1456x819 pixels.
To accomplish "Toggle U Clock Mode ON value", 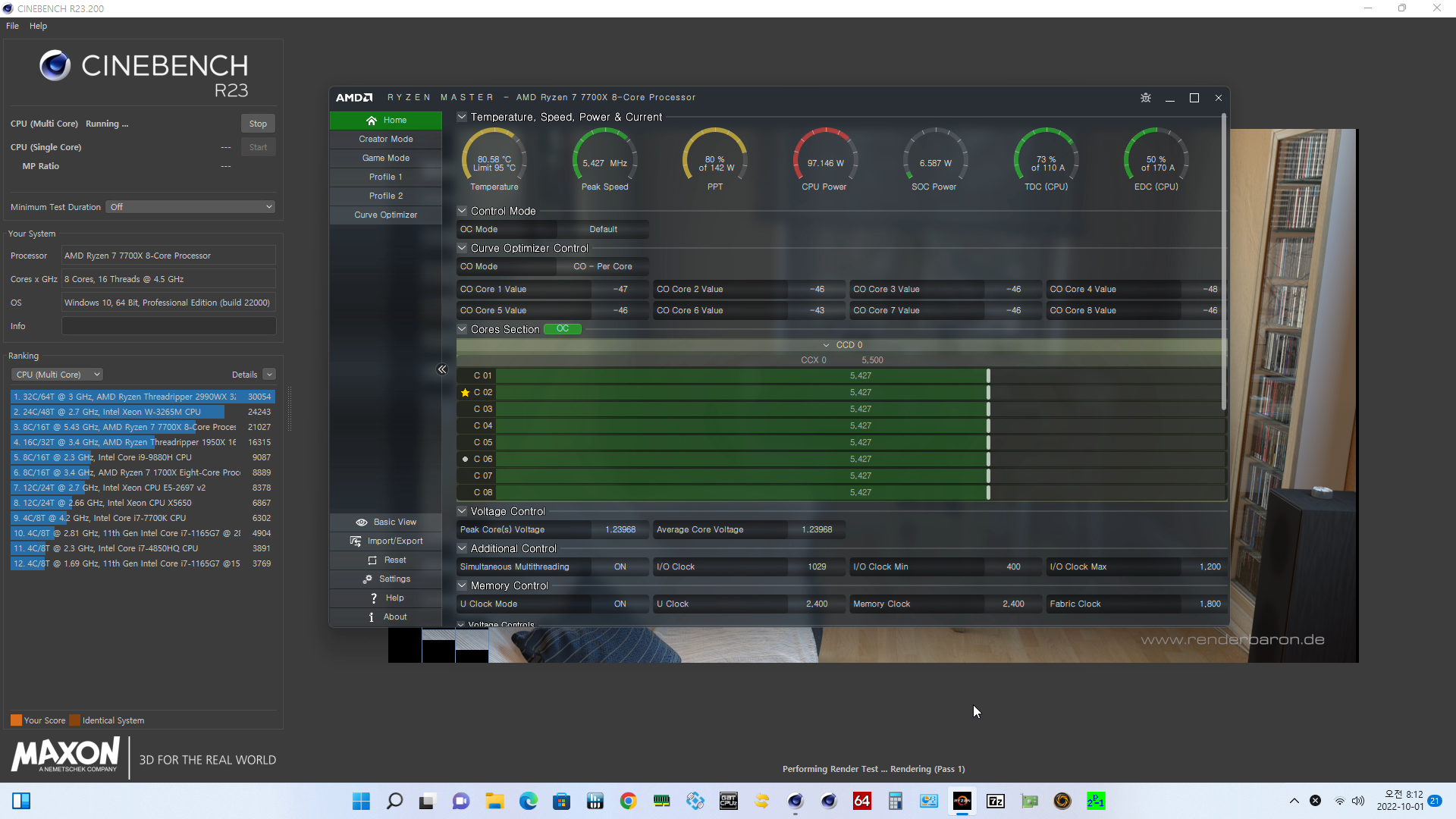I will pyautogui.click(x=620, y=604).
